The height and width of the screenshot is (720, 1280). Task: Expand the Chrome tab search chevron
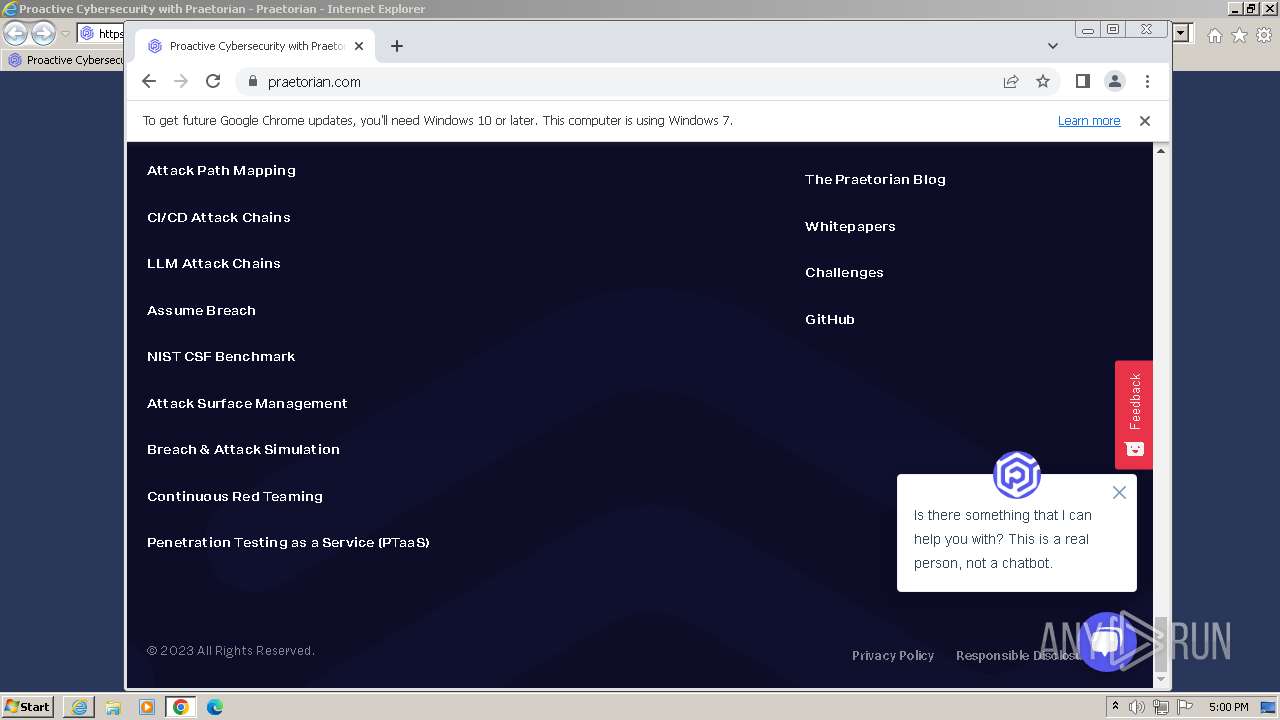click(x=1053, y=46)
